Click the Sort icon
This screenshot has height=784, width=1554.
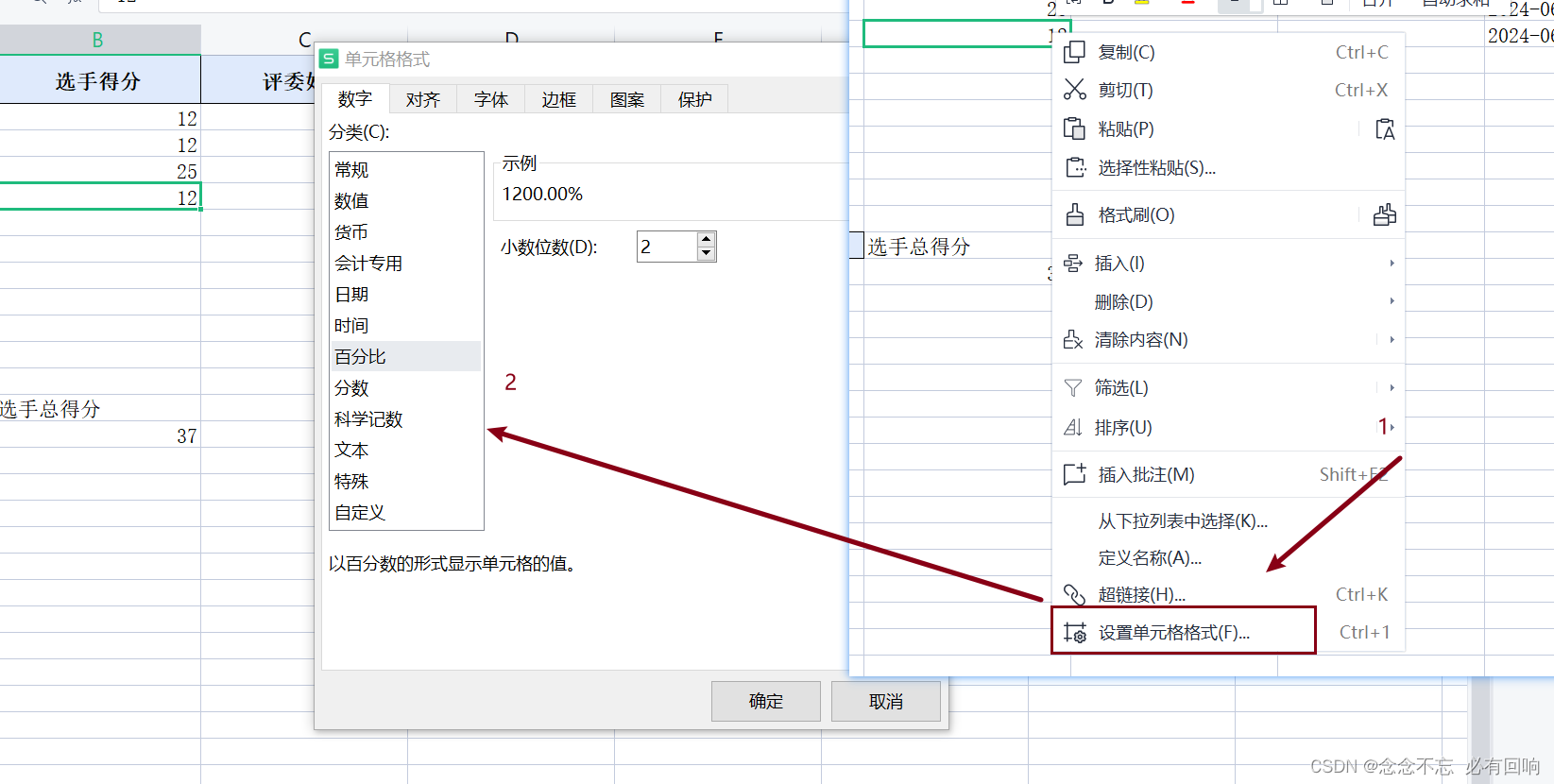[x=1073, y=427]
